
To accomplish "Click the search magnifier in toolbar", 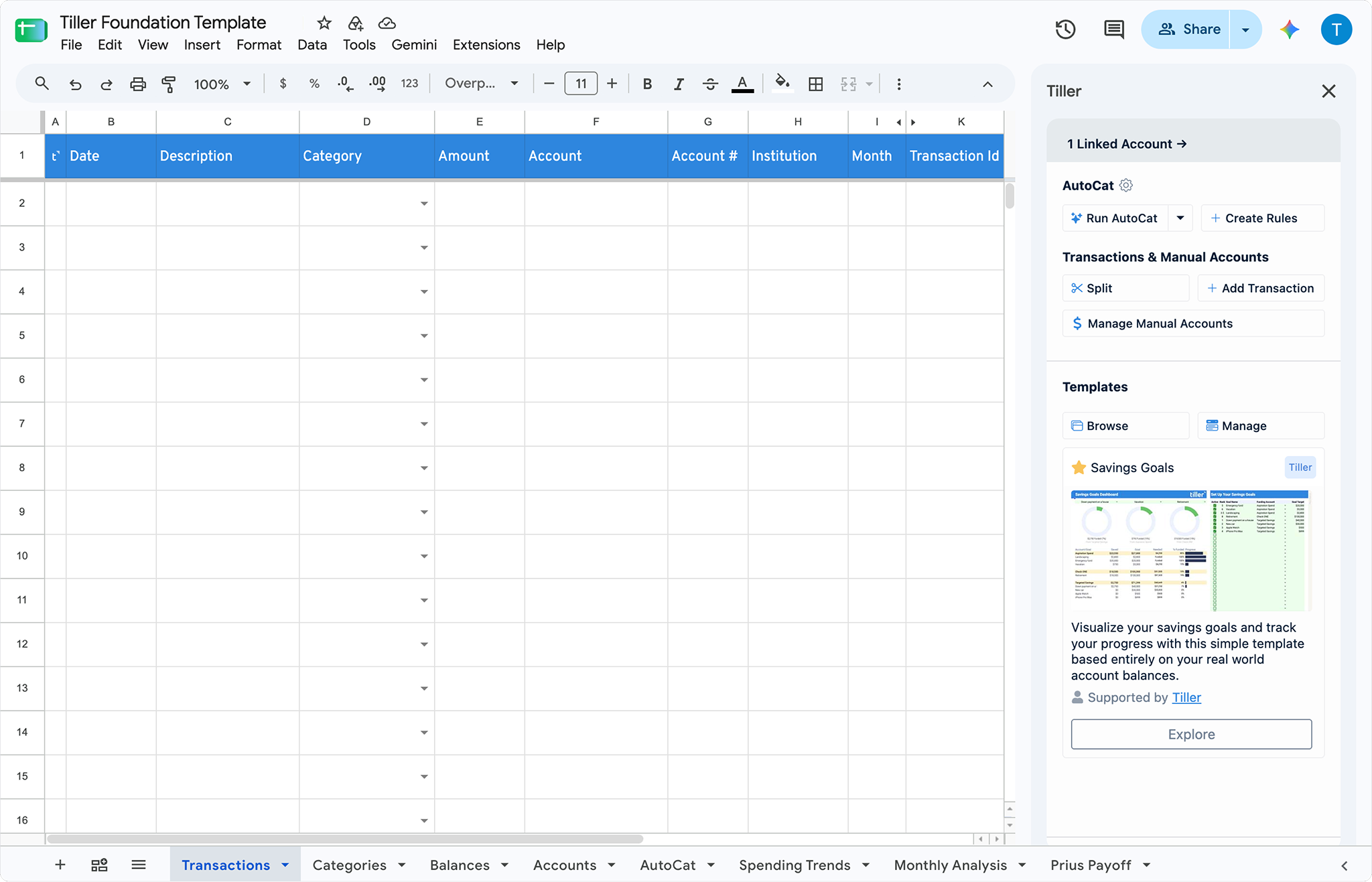I will pyautogui.click(x=42, y=84).
